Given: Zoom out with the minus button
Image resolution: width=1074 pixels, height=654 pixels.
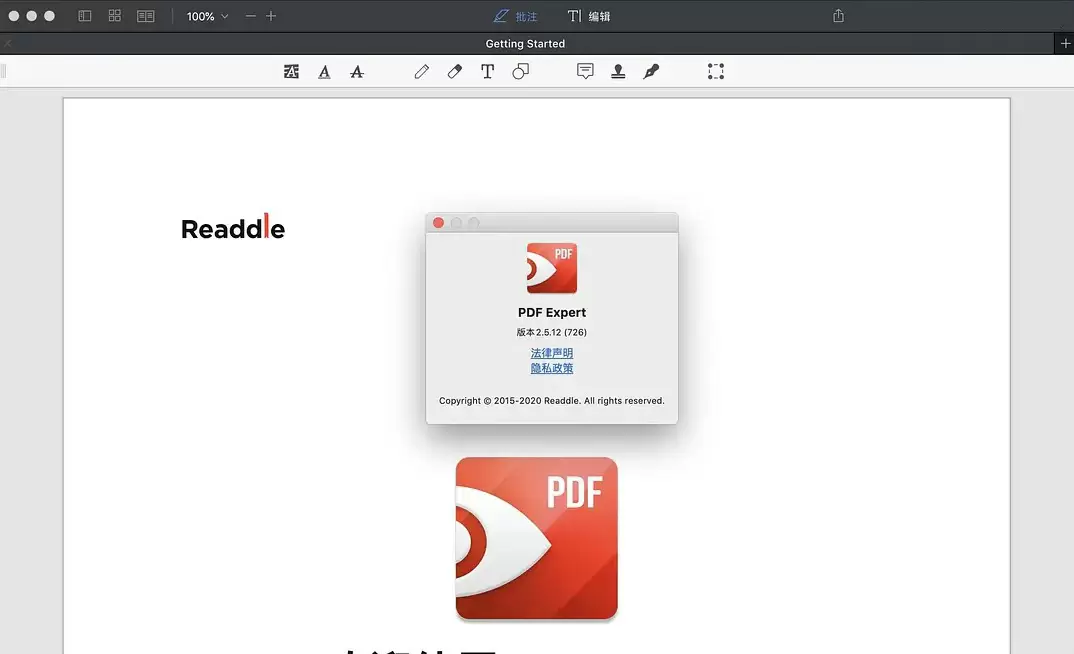Looking at the screenshot, I should [251, 16].
